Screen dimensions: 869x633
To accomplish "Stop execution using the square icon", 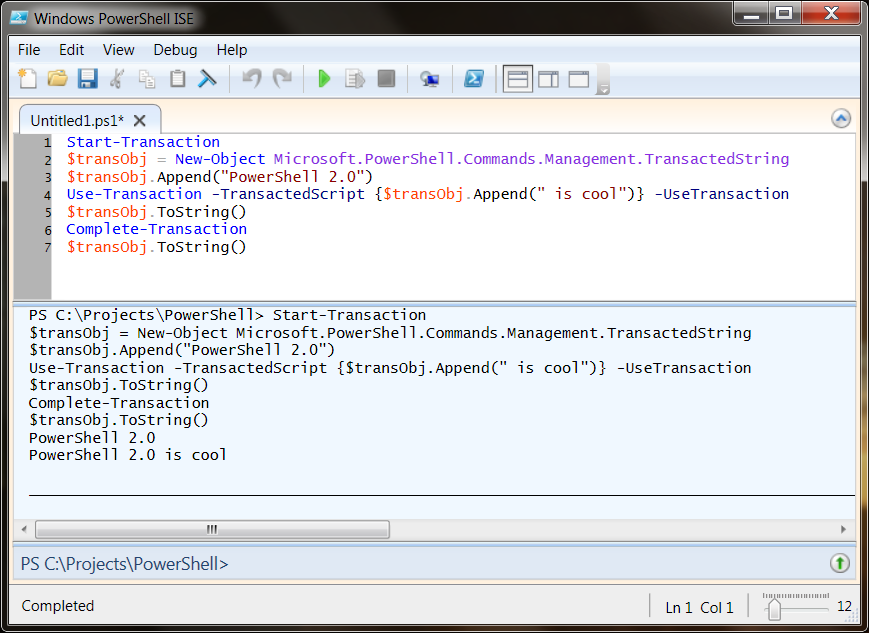I will 386,79.
